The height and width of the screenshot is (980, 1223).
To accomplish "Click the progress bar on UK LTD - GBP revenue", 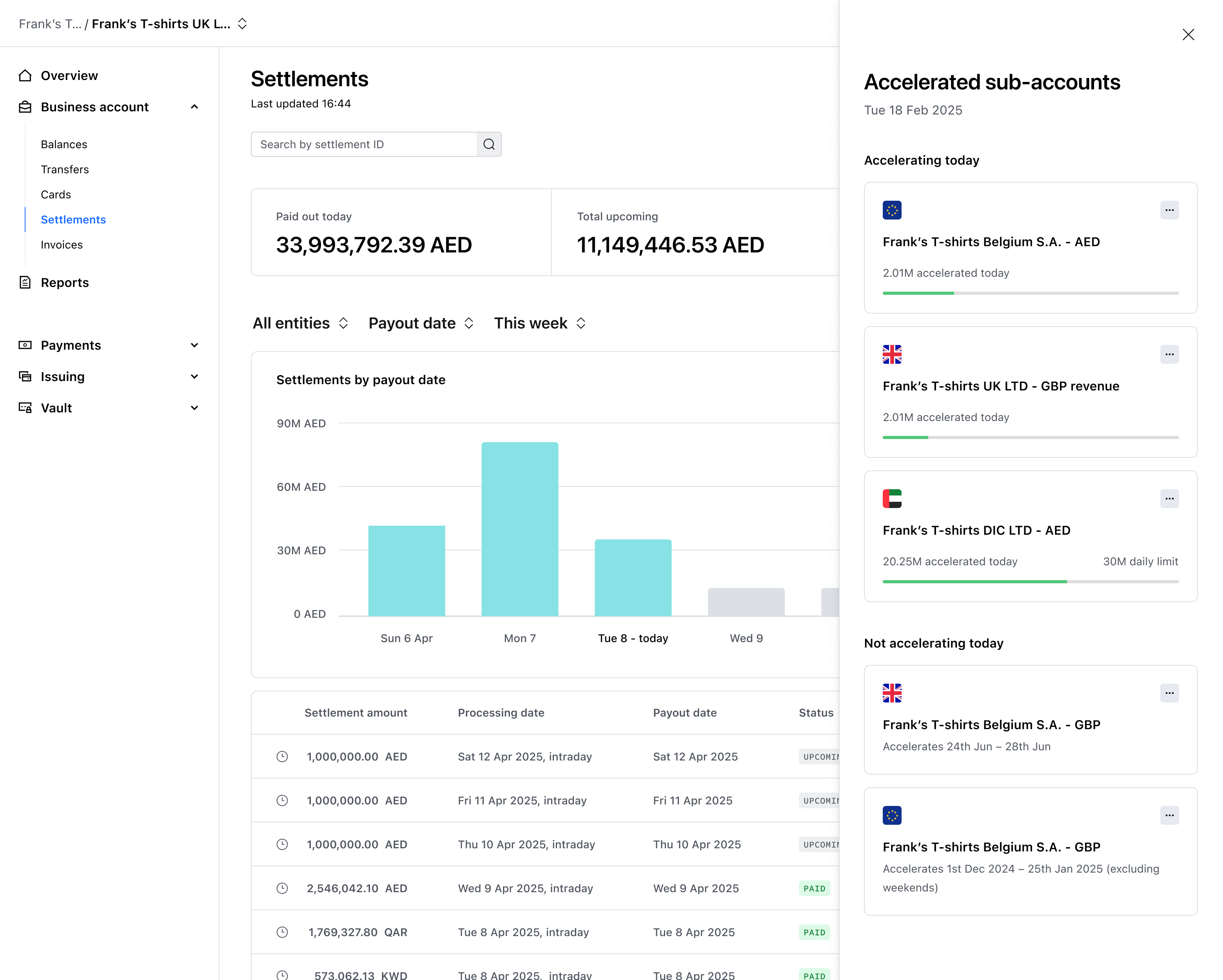I will (x=1030, y=437).
